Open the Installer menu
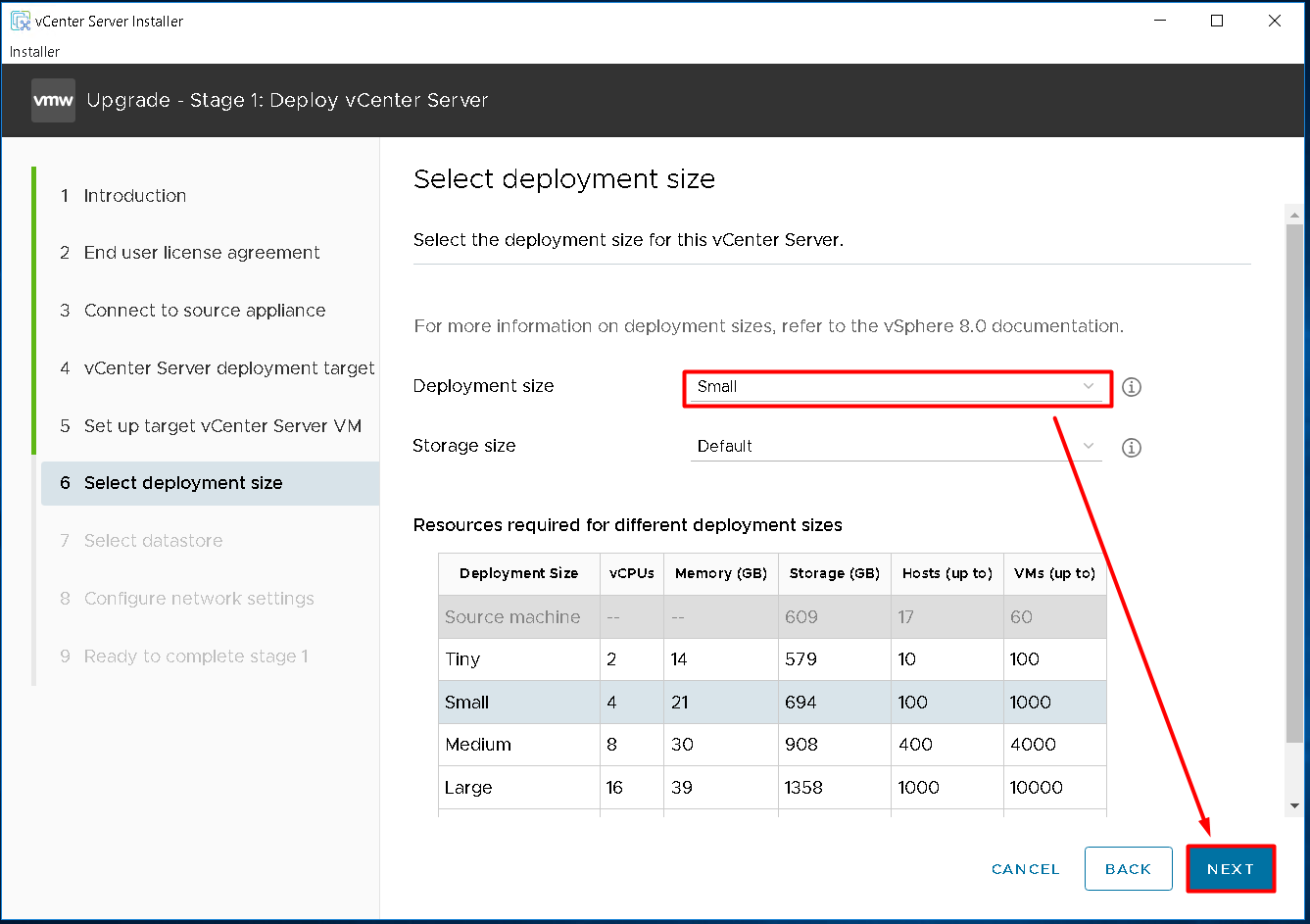Image resolution: width=1310 pixels, height=924 pixels. click(x=34, y=52)
